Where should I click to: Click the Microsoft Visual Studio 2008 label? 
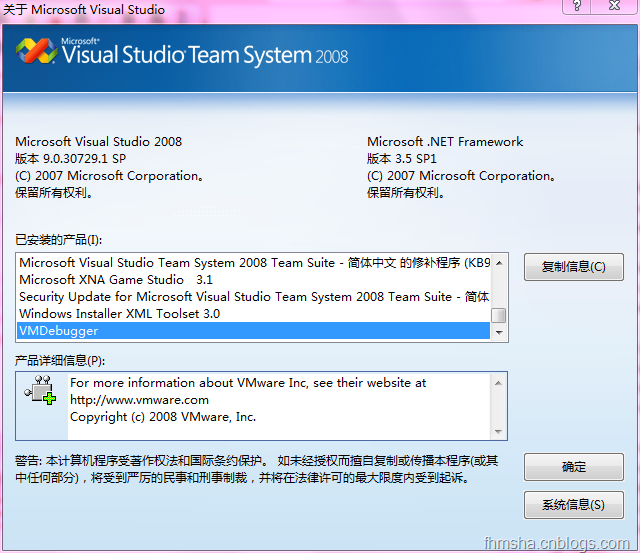click(x=98, y=142)
